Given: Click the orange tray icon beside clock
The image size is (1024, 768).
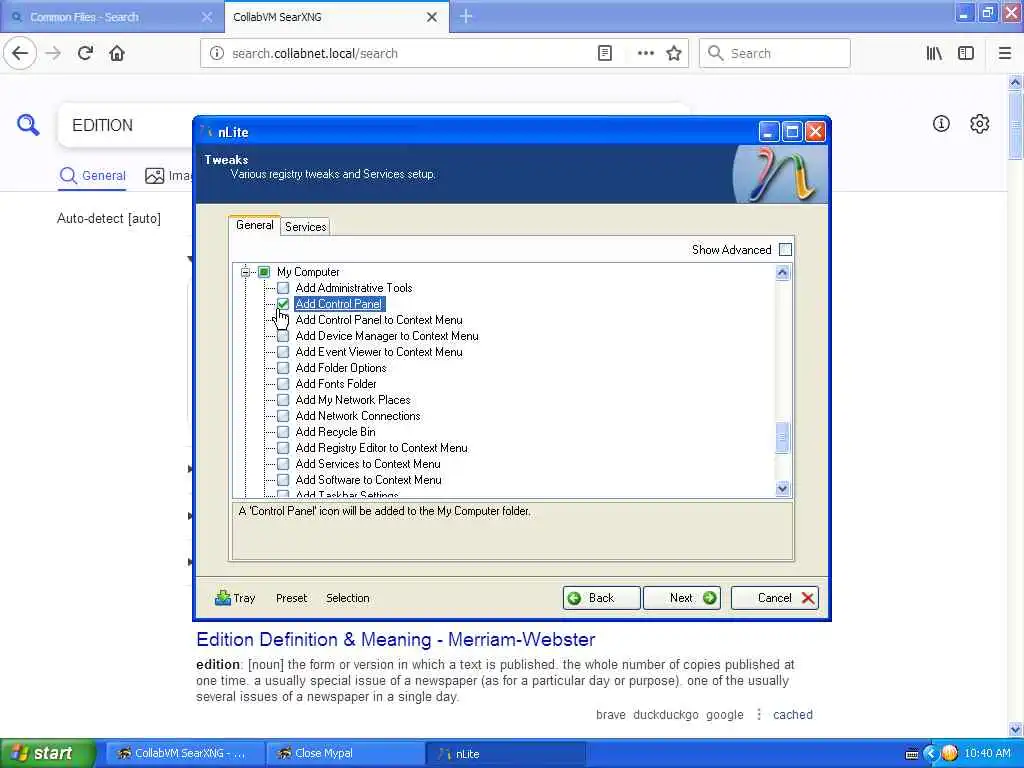Looking at the screenshot, I should click(x=950, y=753).
